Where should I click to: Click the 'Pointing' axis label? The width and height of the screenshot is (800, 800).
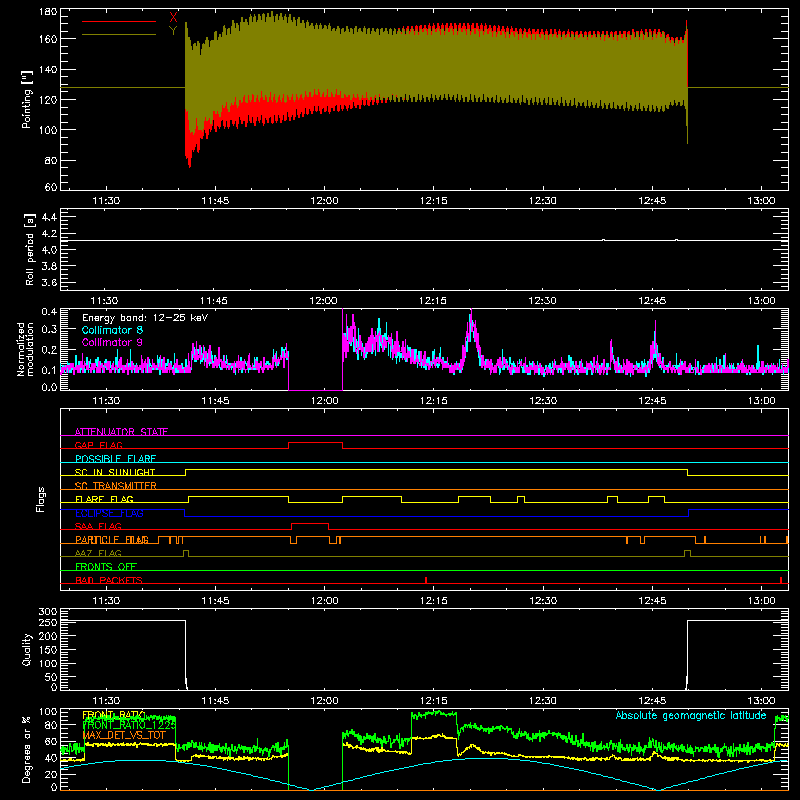tap(27, 99)
